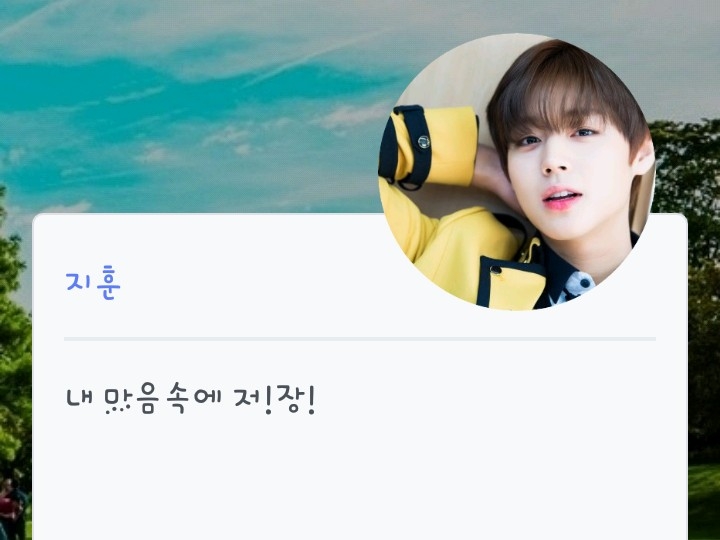Click the yellow jacket sleeve in the profile photo
Viewport: 720px width, 540px height.
429,147
